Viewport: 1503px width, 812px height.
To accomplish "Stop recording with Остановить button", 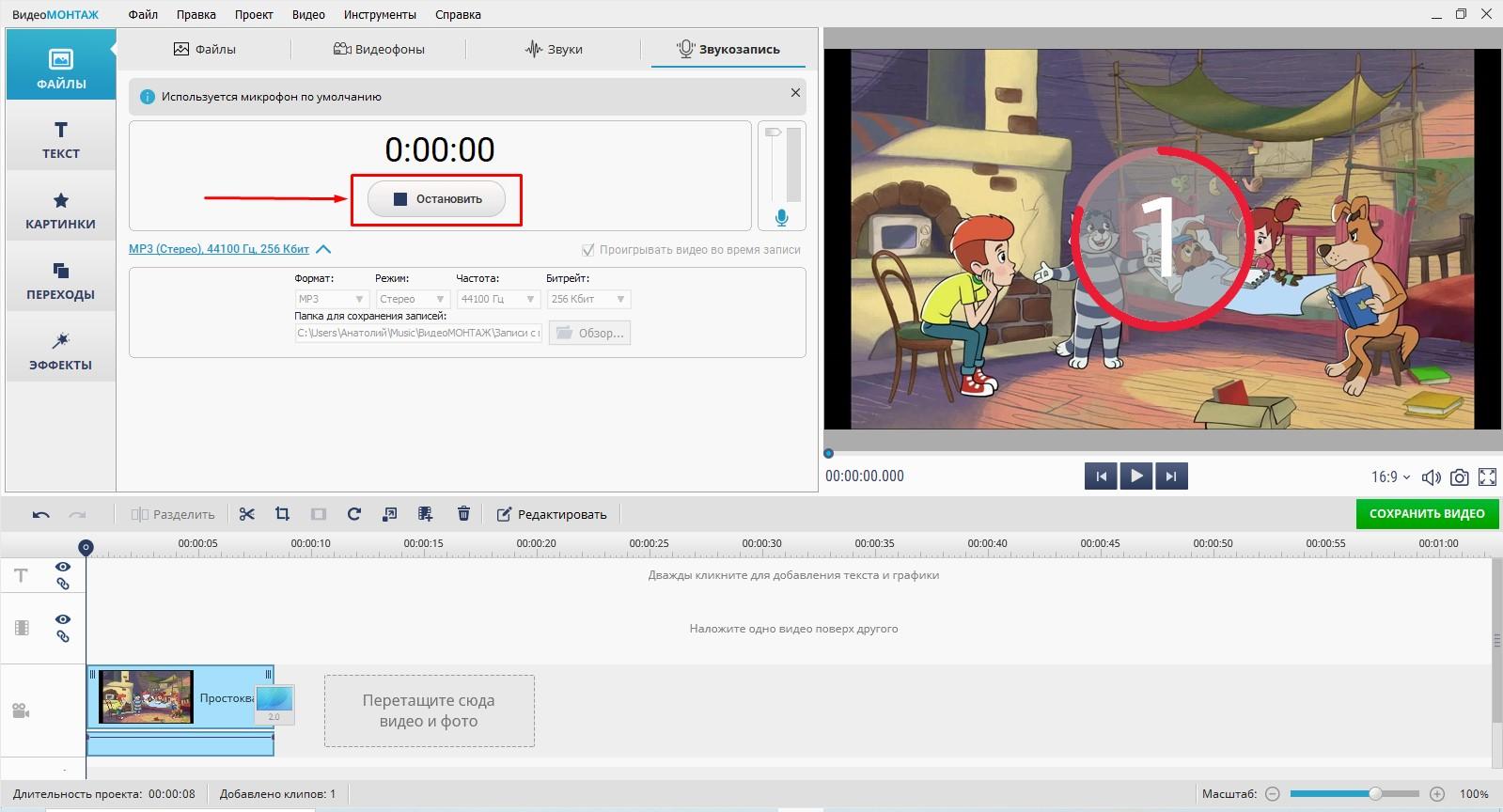I will coord(436,199).
